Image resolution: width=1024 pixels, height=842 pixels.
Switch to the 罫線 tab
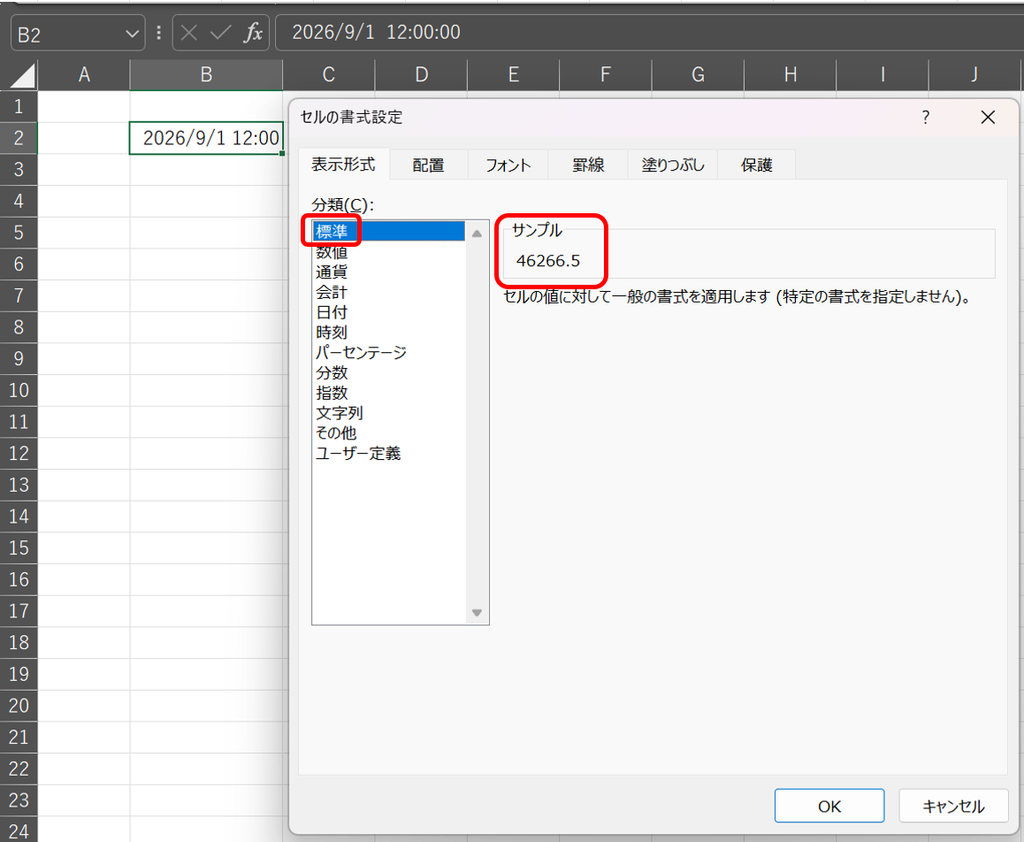click(x=588, y=165)
